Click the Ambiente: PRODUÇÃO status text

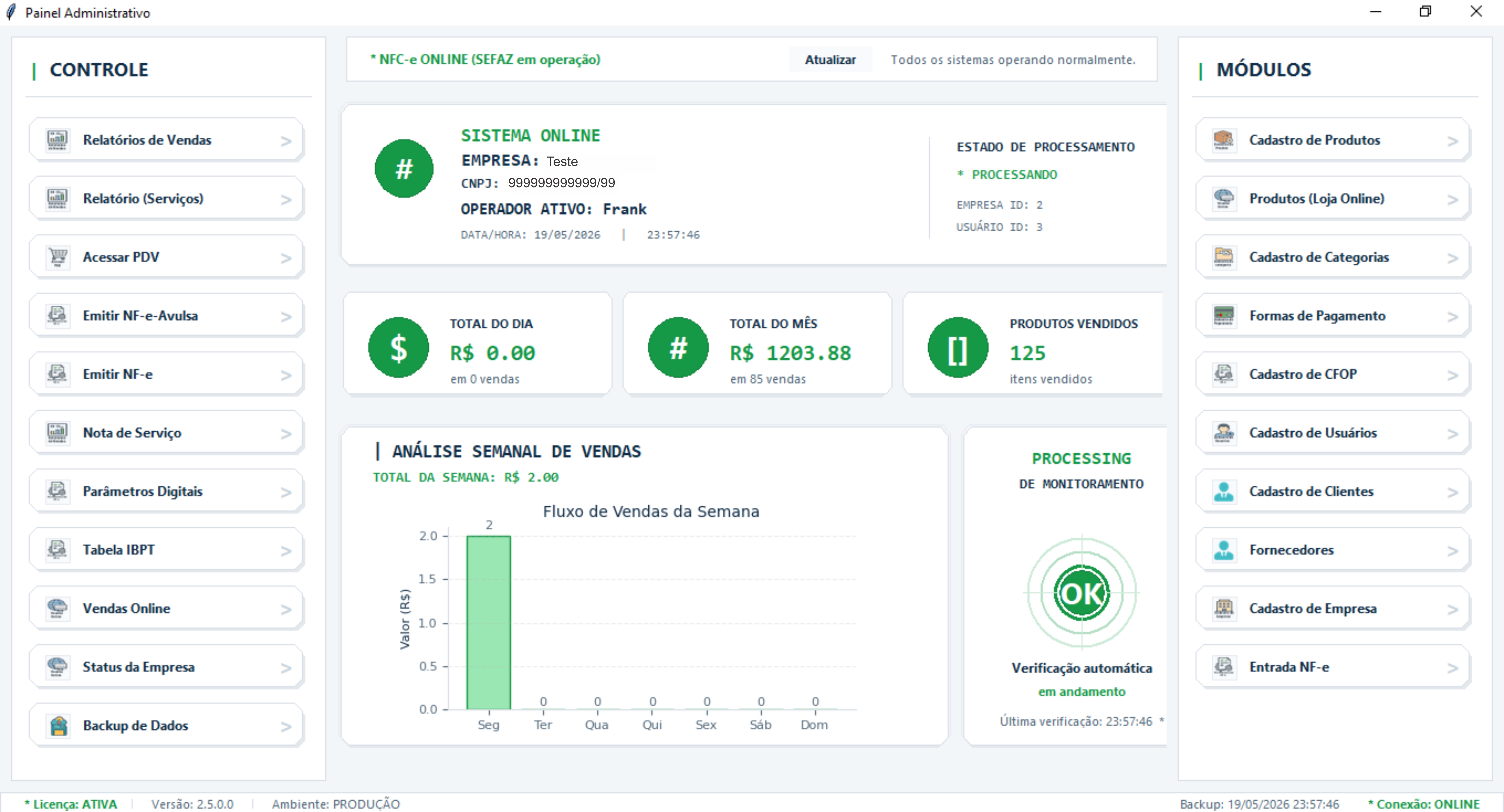pos(336,804)
